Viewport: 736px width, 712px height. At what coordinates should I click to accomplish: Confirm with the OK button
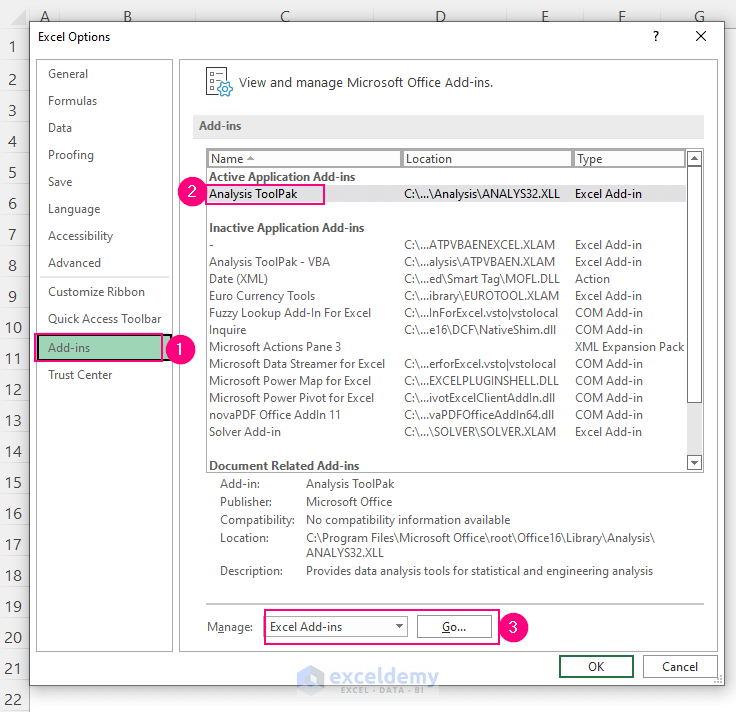click(x=596, y=666)
